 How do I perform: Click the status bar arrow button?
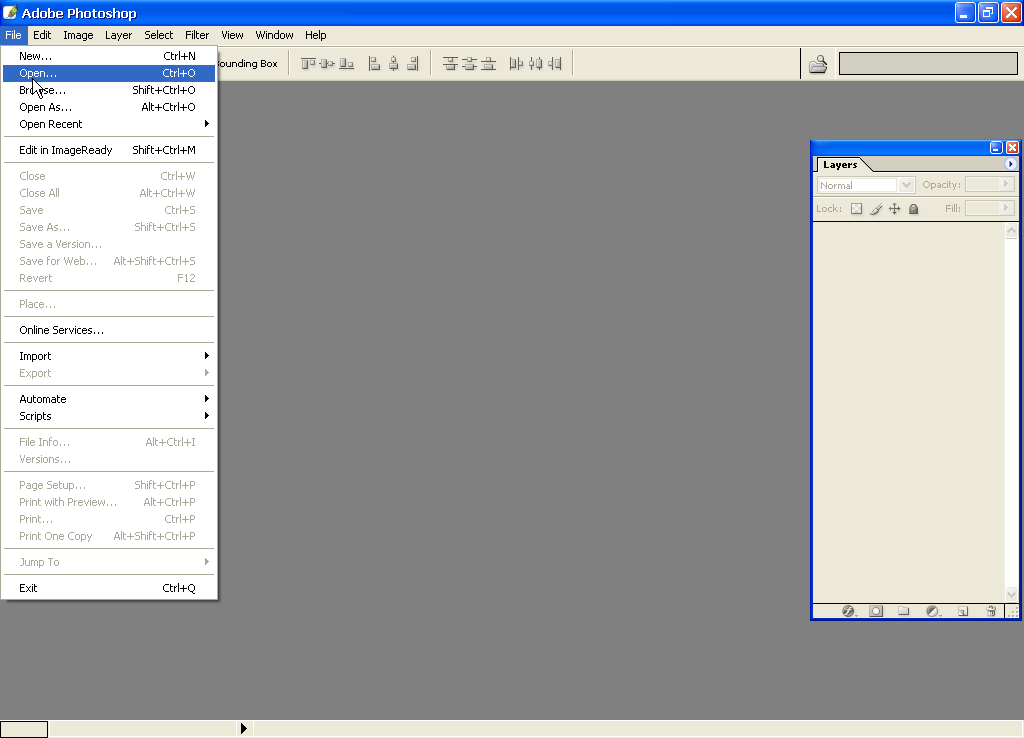[243, 729]
